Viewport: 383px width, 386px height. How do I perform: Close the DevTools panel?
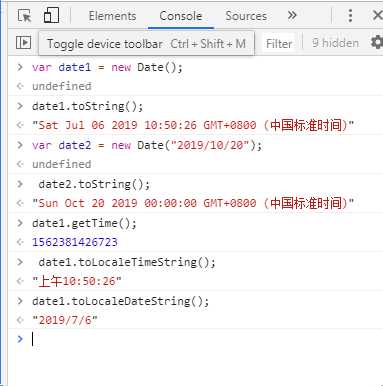pyautogui.click(x=377, y=15)
